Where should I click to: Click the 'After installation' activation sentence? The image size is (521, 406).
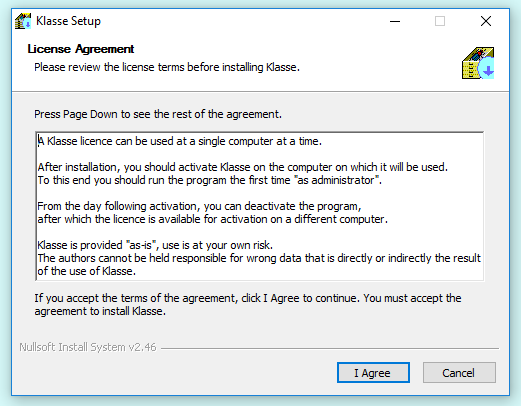pos(242,167)
